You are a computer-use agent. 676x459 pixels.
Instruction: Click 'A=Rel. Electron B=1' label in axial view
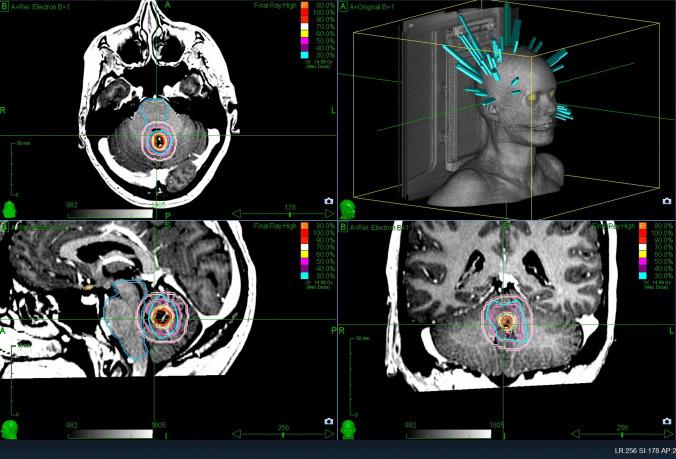pos(38,7)
